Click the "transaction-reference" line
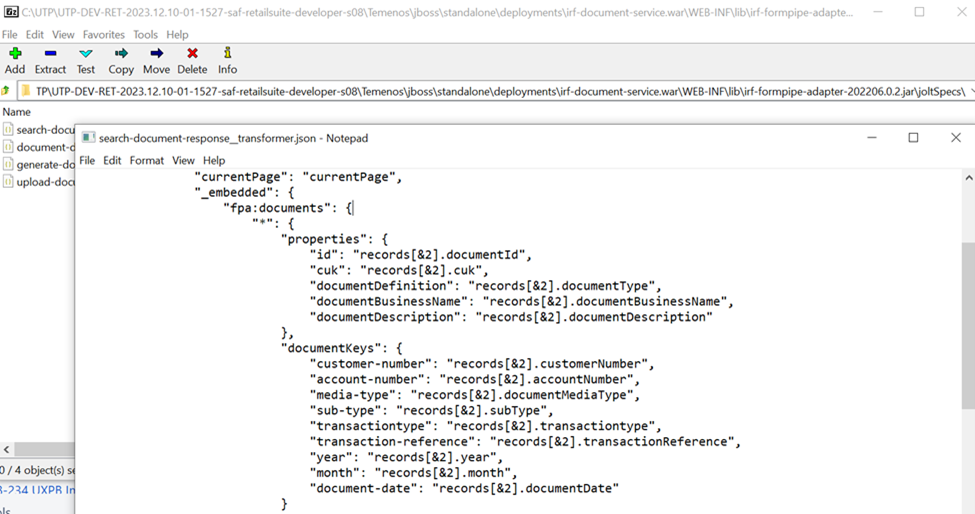The width and height of the screenshot is (975, 514). tap(525, 441)
